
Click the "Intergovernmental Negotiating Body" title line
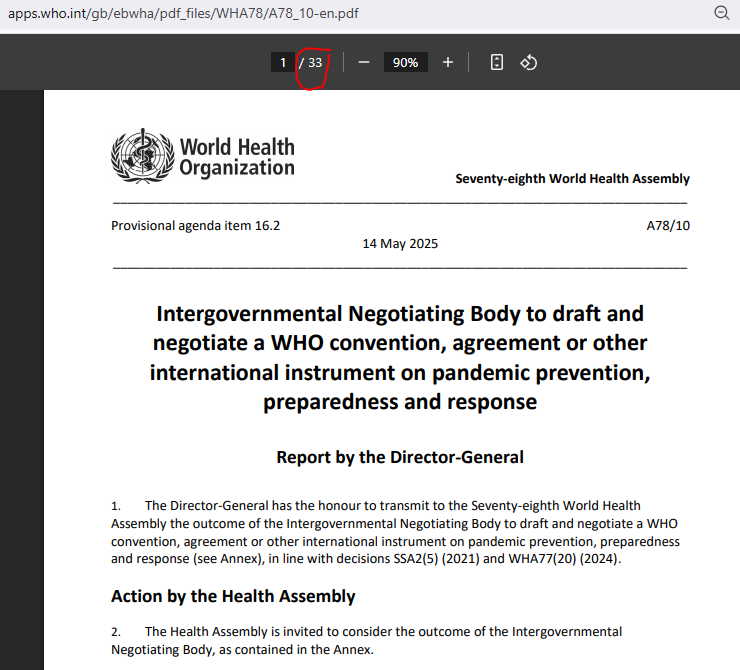[400, 314]
